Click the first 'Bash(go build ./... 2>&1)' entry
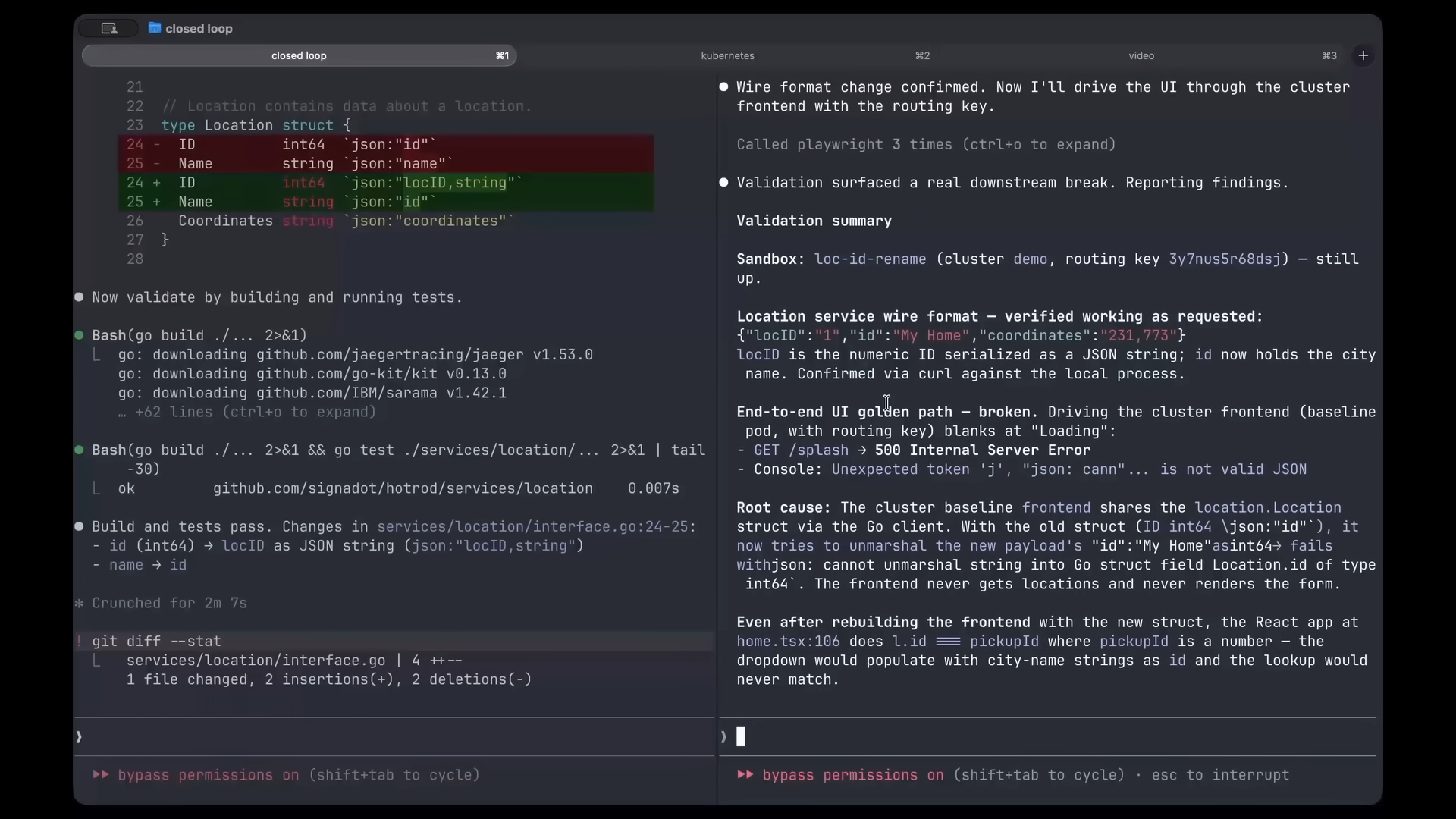 click(199, 336)
